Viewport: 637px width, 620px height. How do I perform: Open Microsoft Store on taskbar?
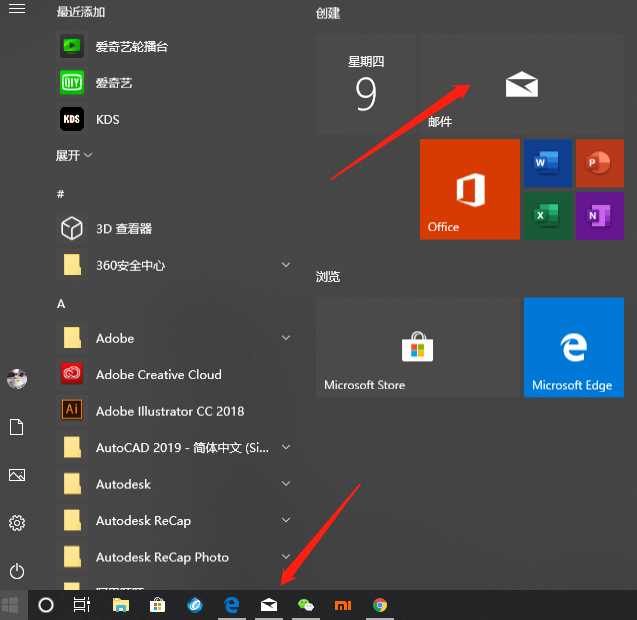pyautogui.click(x=157, y=605)
